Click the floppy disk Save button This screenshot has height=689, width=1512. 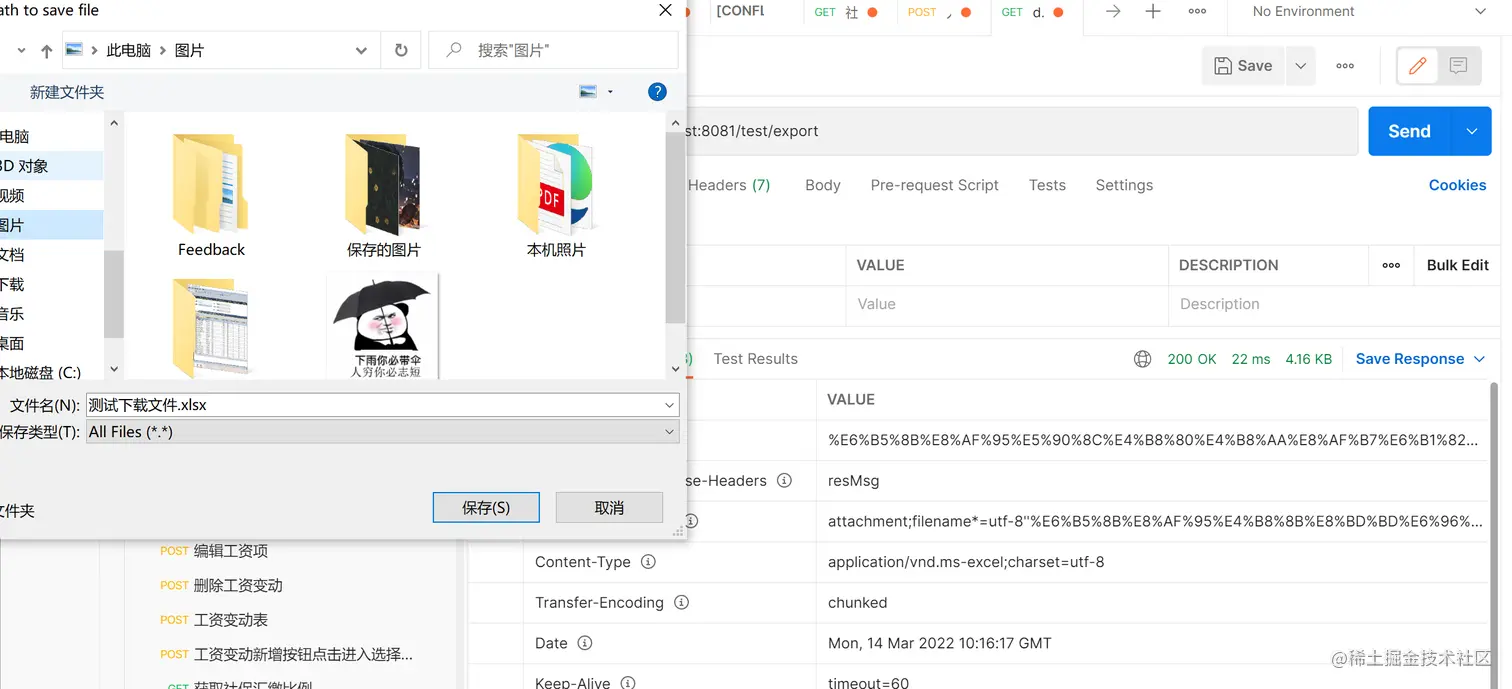coord(1243,66)
